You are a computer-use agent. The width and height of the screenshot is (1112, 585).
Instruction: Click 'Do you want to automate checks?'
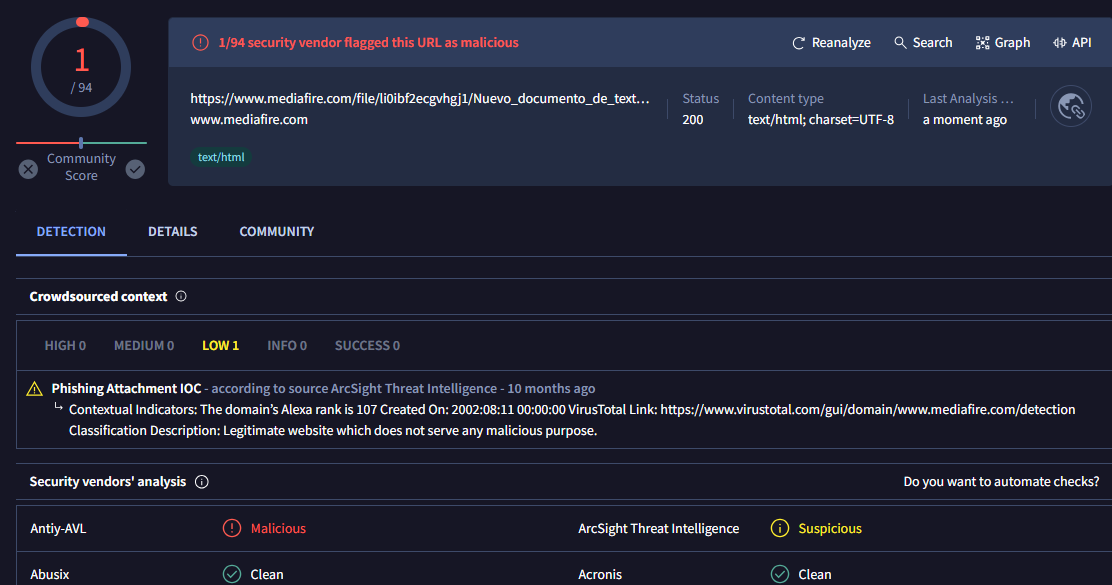click(1001, 481)
